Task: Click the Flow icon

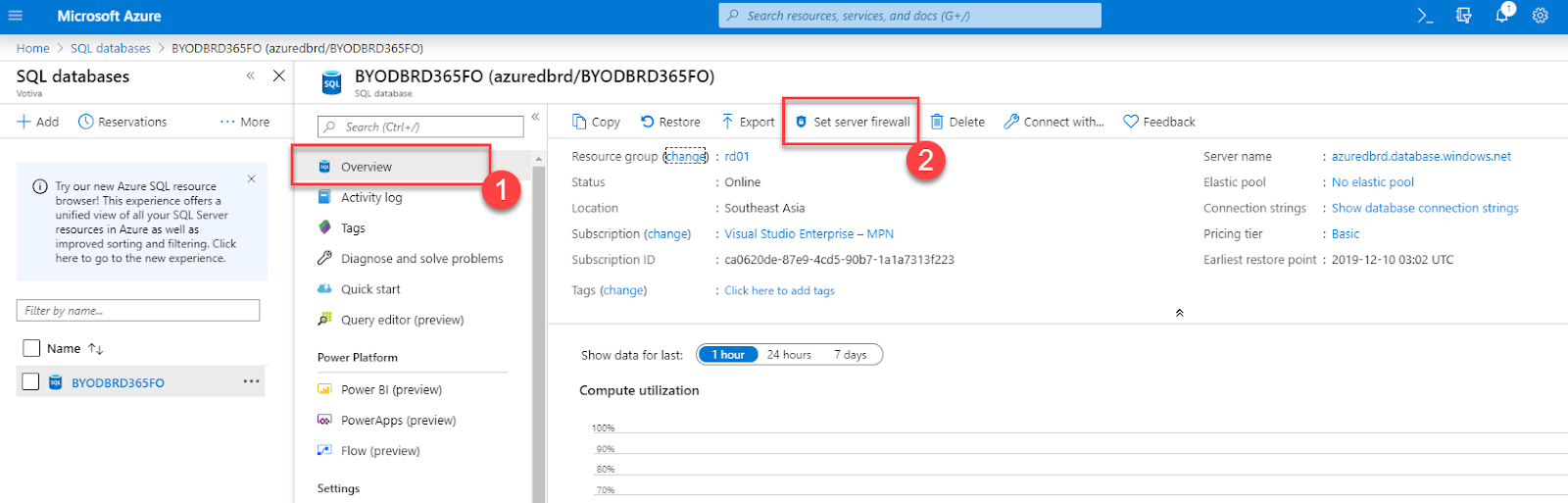Action: pyautogui.click(x=324, y=450)
